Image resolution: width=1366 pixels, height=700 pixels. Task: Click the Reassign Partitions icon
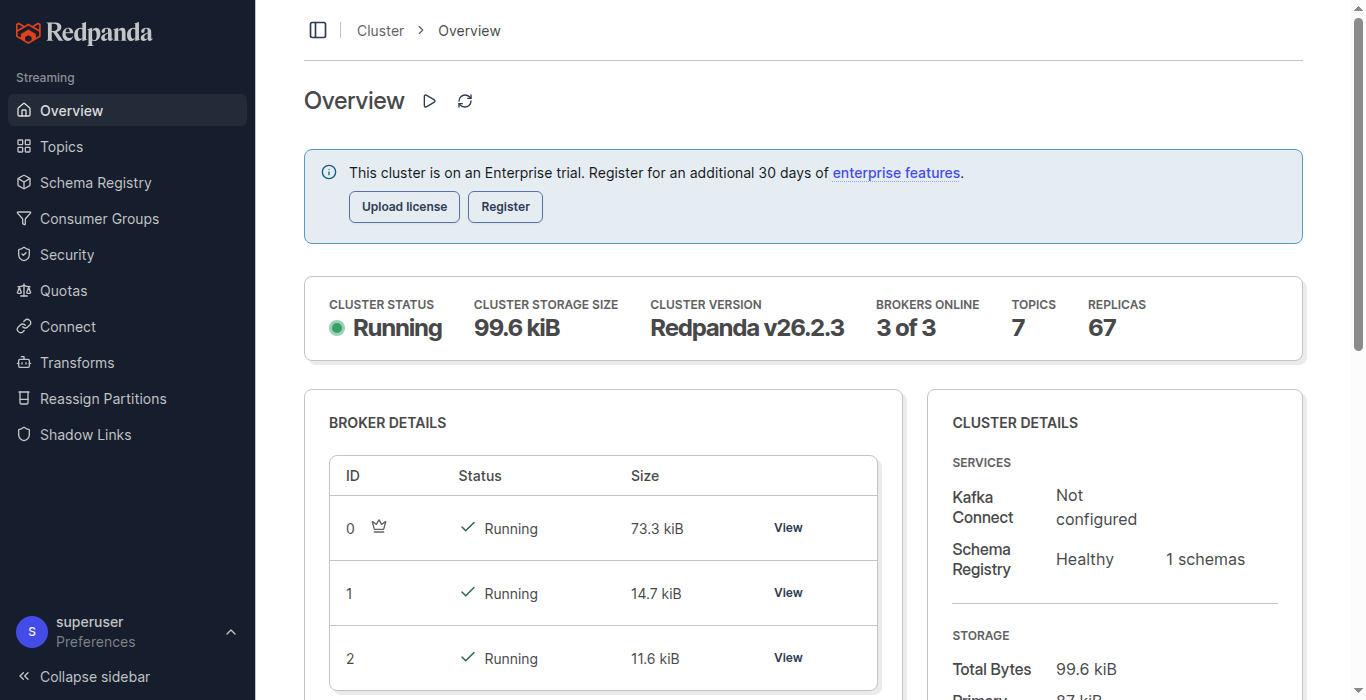[24, 398]
